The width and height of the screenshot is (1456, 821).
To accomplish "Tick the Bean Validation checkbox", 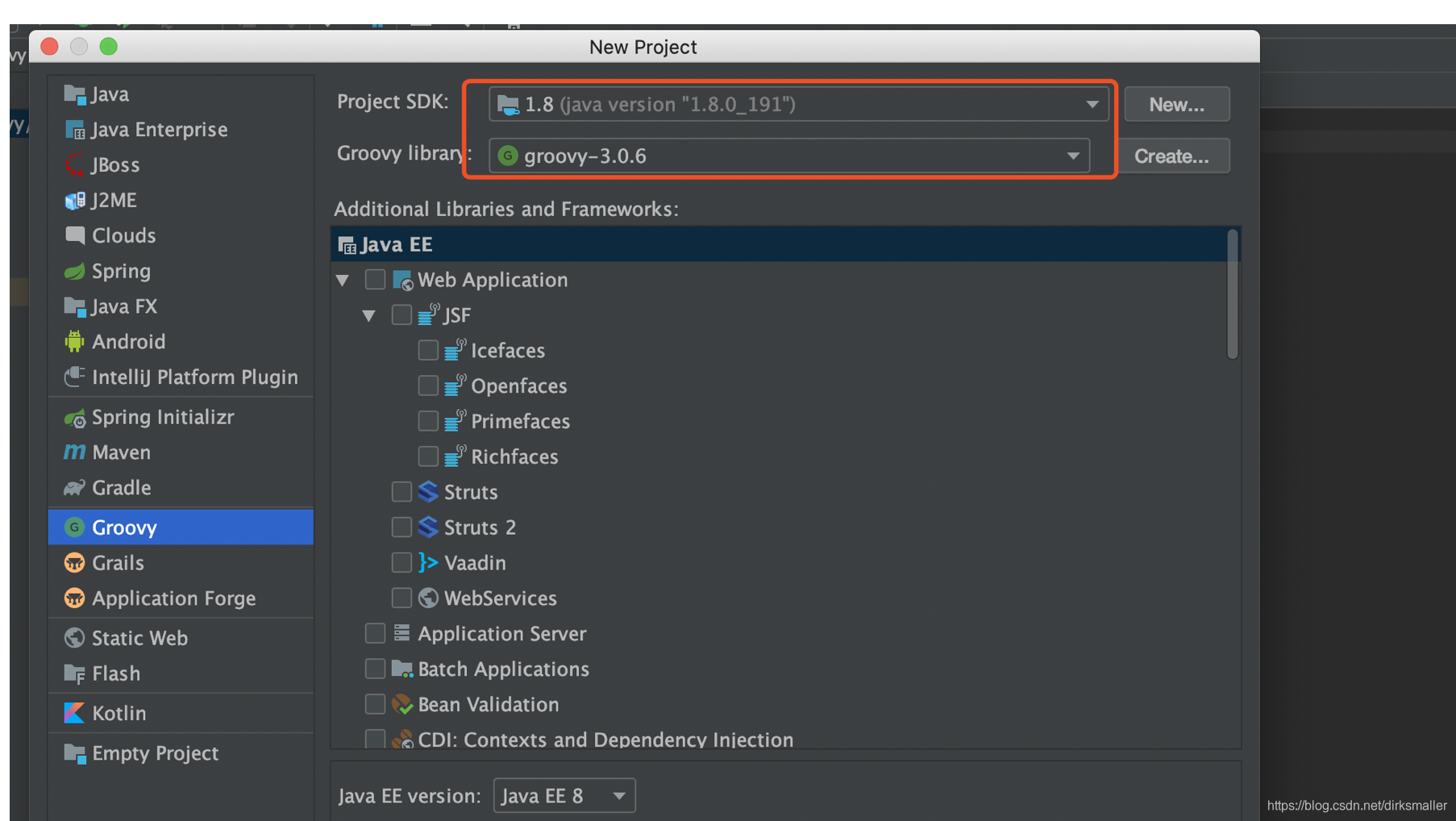I will click(x=375, y=705).
